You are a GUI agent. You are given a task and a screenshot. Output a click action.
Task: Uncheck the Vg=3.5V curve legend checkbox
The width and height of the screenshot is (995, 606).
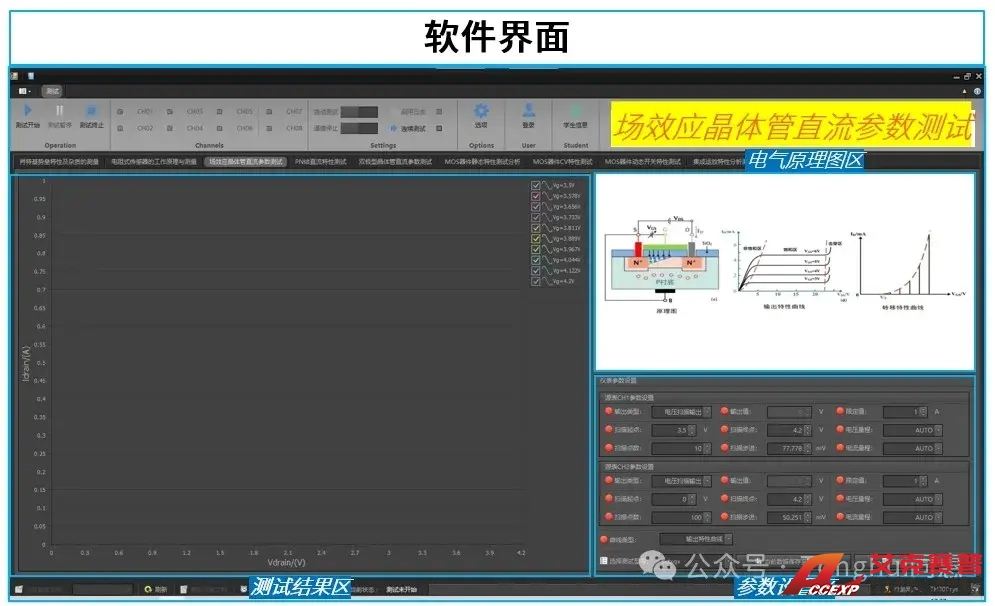[x=537, y=185]
